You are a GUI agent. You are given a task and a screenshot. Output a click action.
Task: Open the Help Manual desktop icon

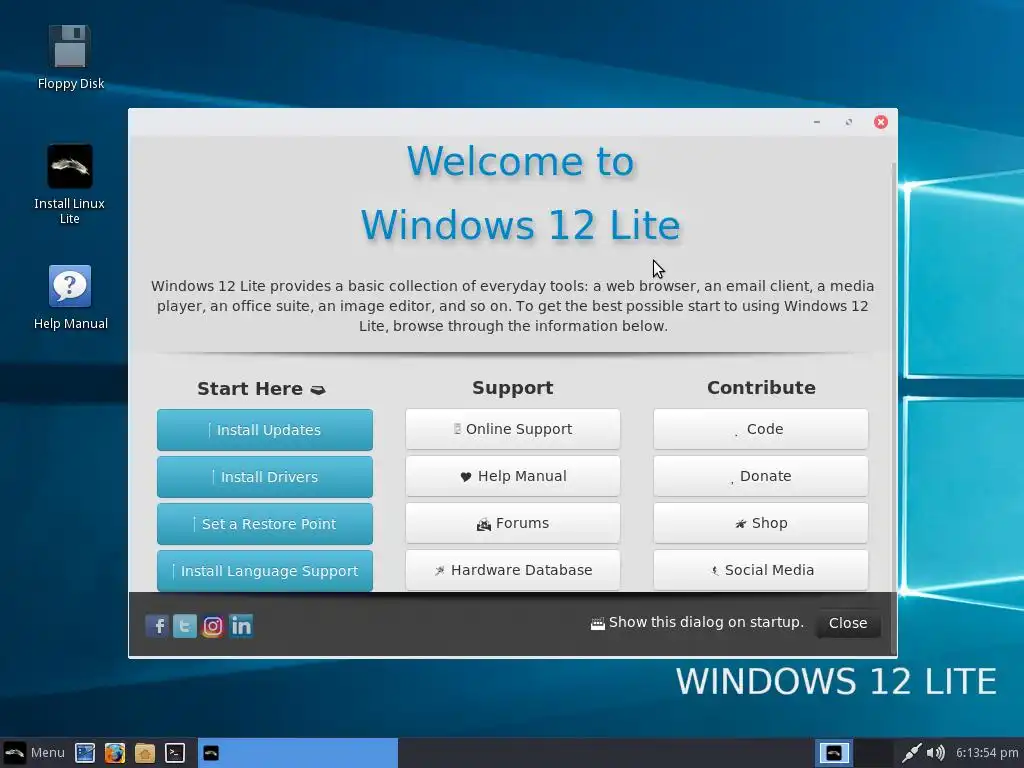(70, 297)
